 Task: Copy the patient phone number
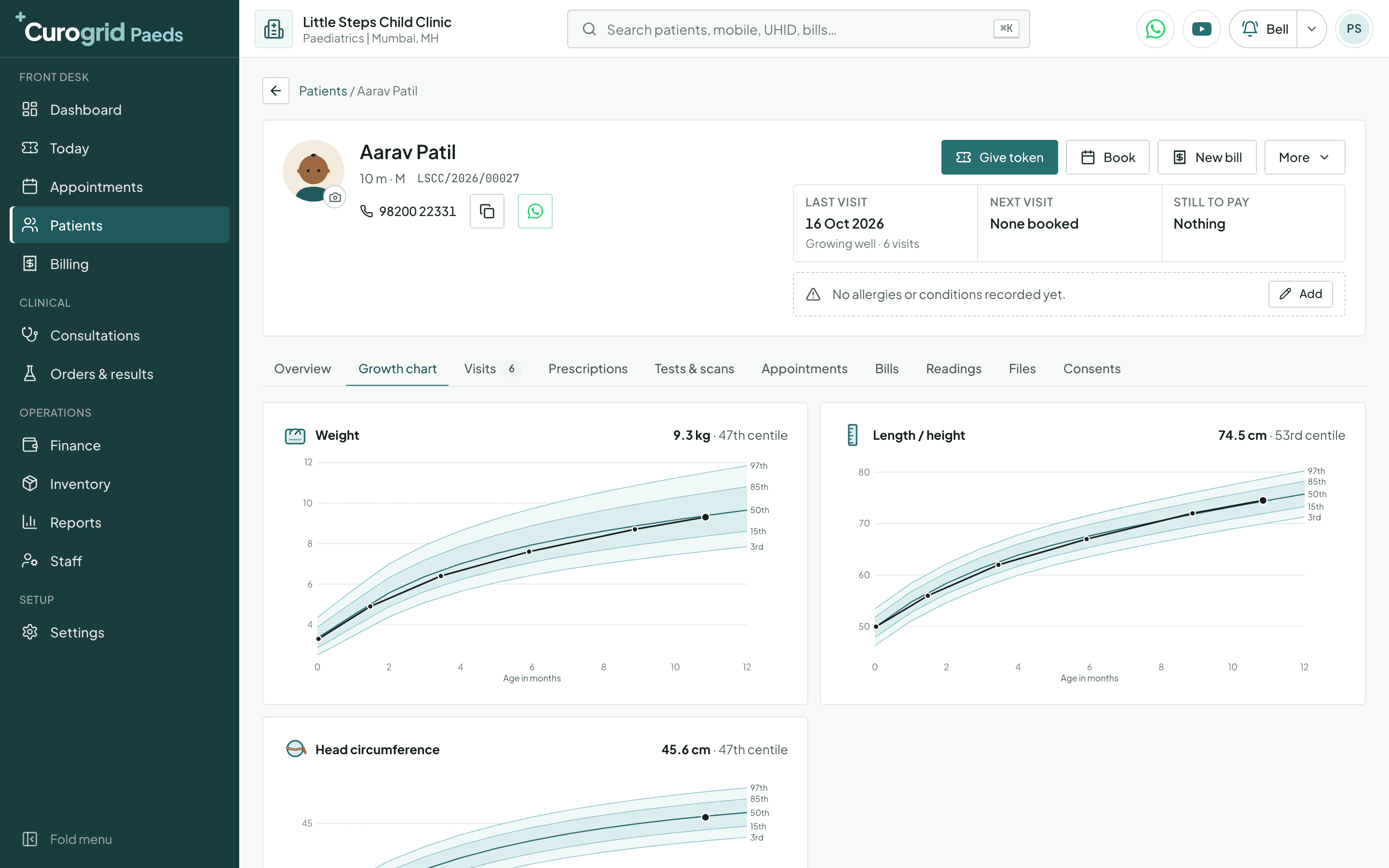point(487,211)
